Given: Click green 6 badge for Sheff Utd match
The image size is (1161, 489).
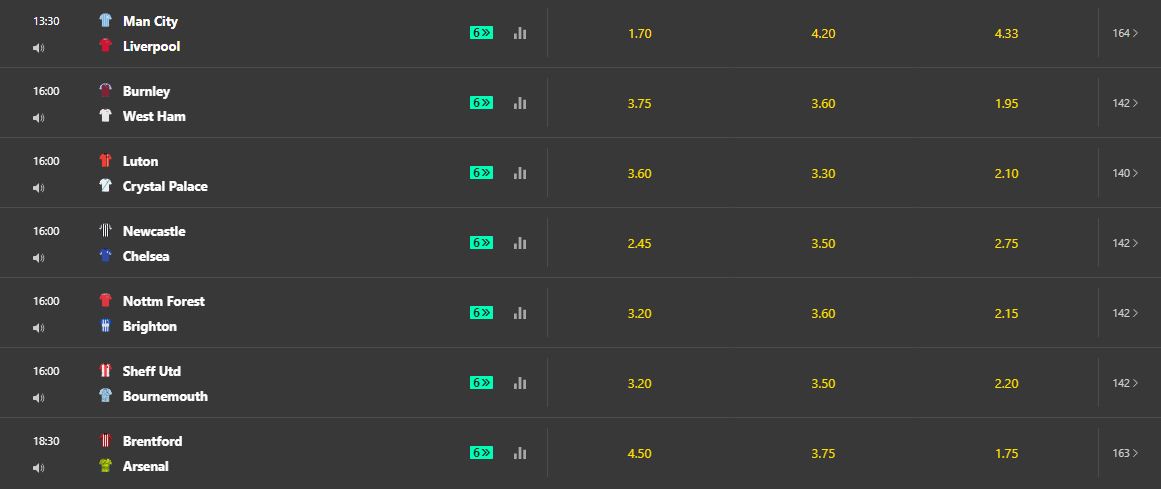Looking at the screenshot, I should 482,383.
